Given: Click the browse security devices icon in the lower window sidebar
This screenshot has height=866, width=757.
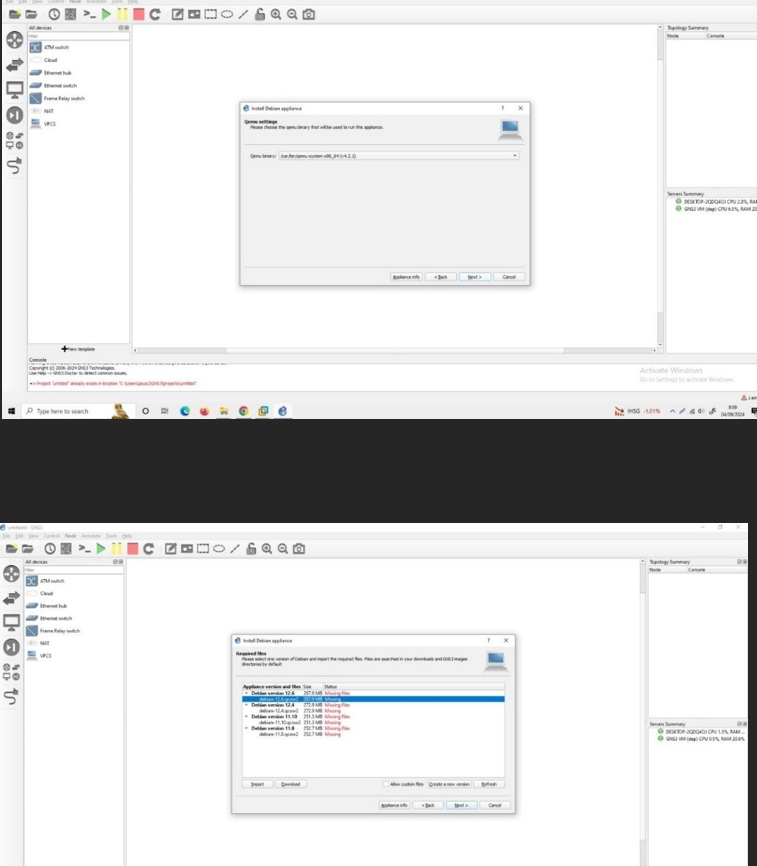Looking at the screenshot, I should [x=12, y=647].
